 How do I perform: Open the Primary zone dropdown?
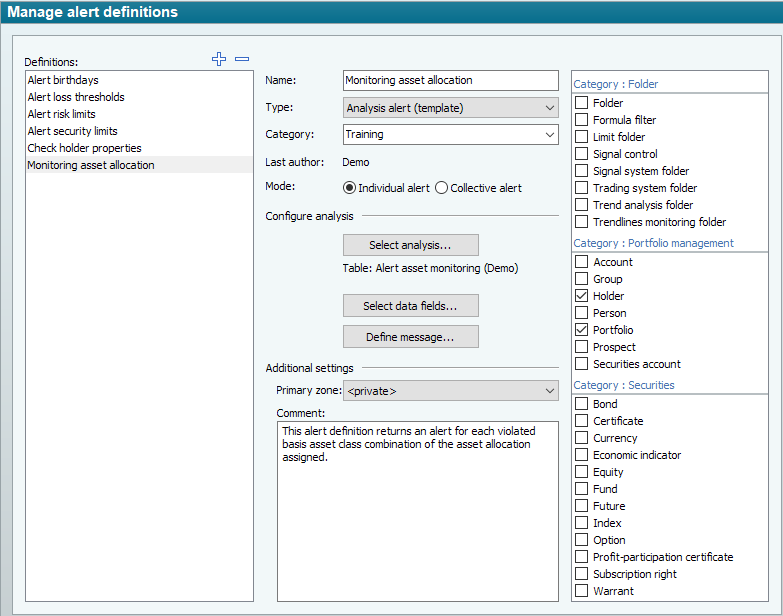tap(450, 391)
